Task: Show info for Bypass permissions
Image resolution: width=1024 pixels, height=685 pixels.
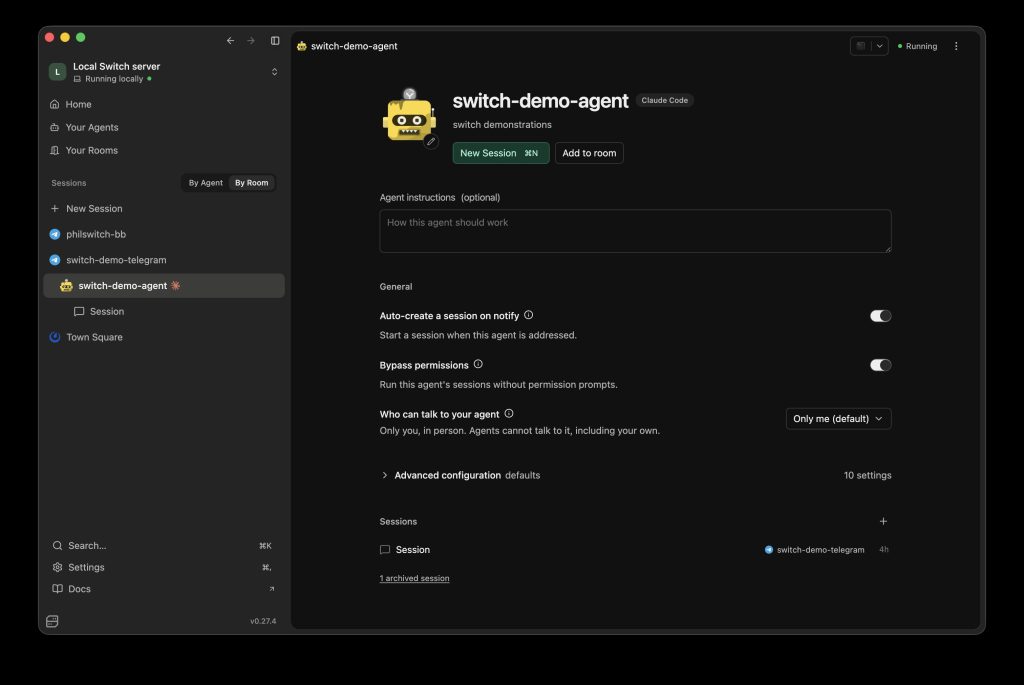Action: coord(478,364)
